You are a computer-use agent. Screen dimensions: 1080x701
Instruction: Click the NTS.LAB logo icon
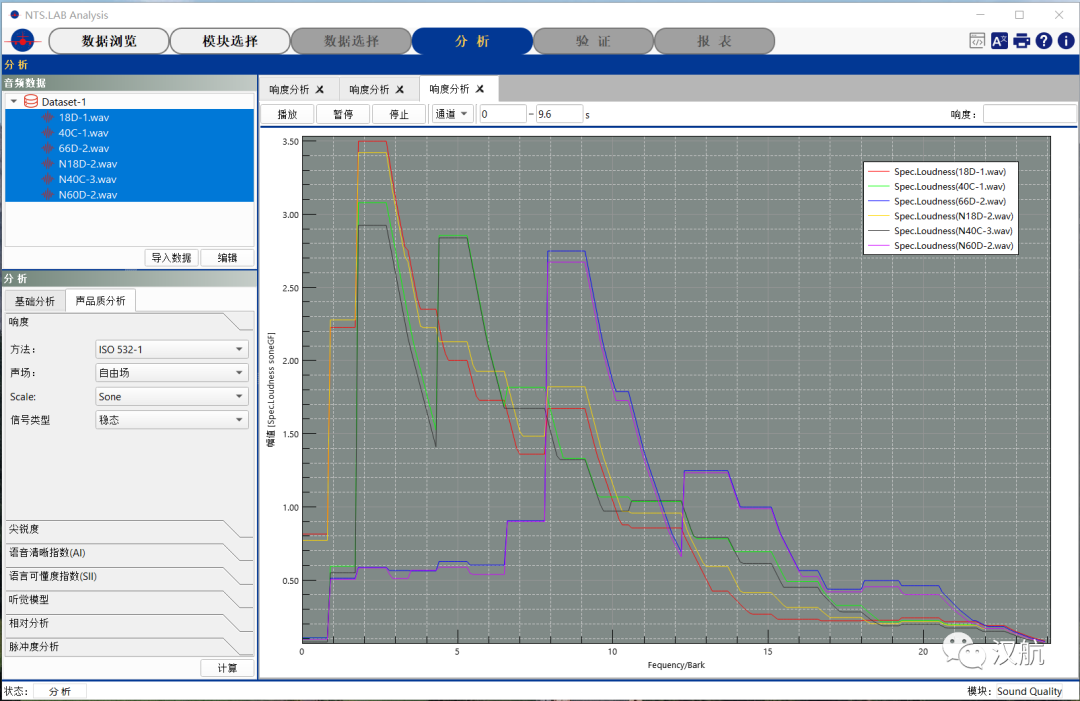22,41
